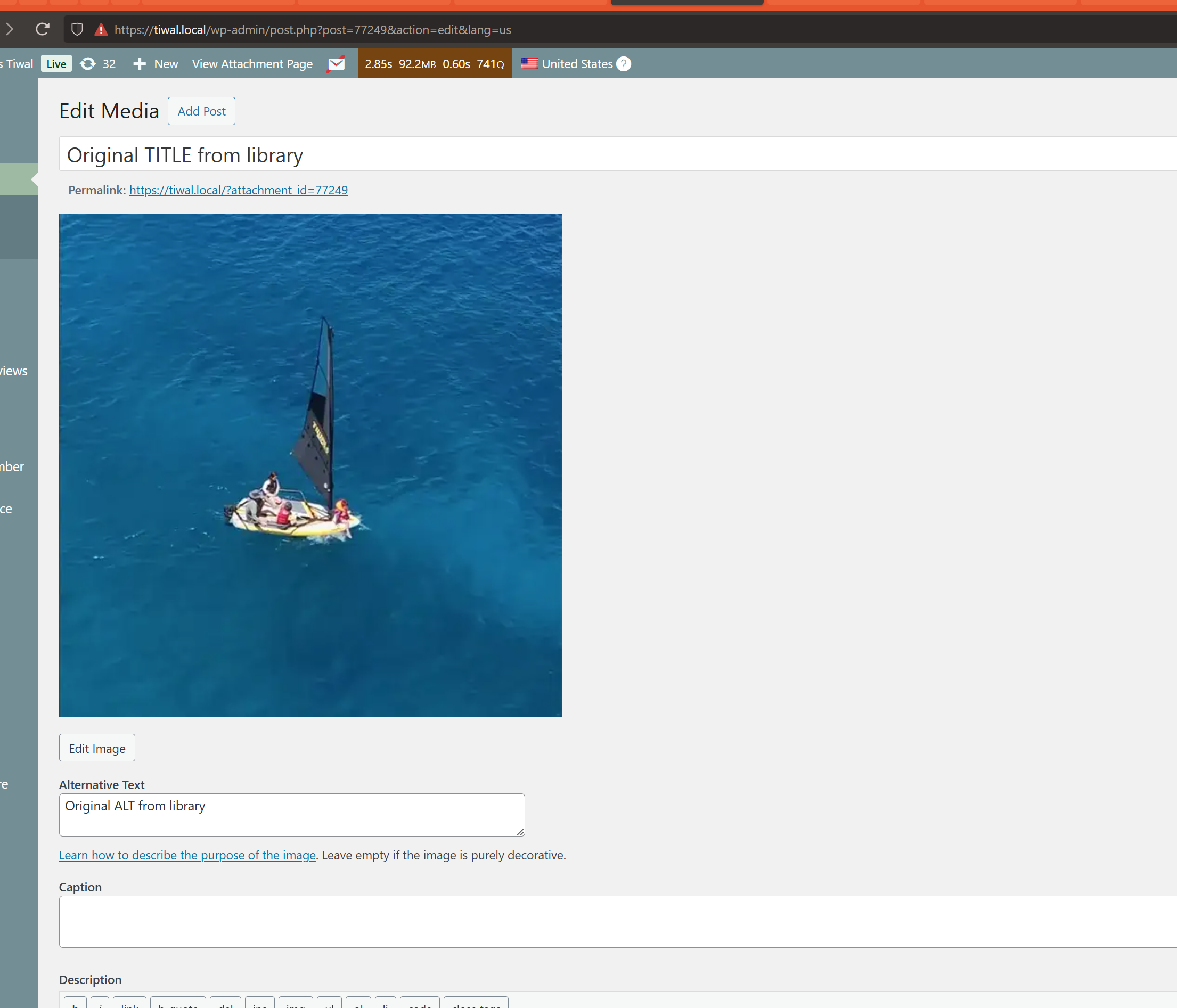Open the attachment permalink URL
This screenshot has height=1008, width=1177.
point(239,190)
